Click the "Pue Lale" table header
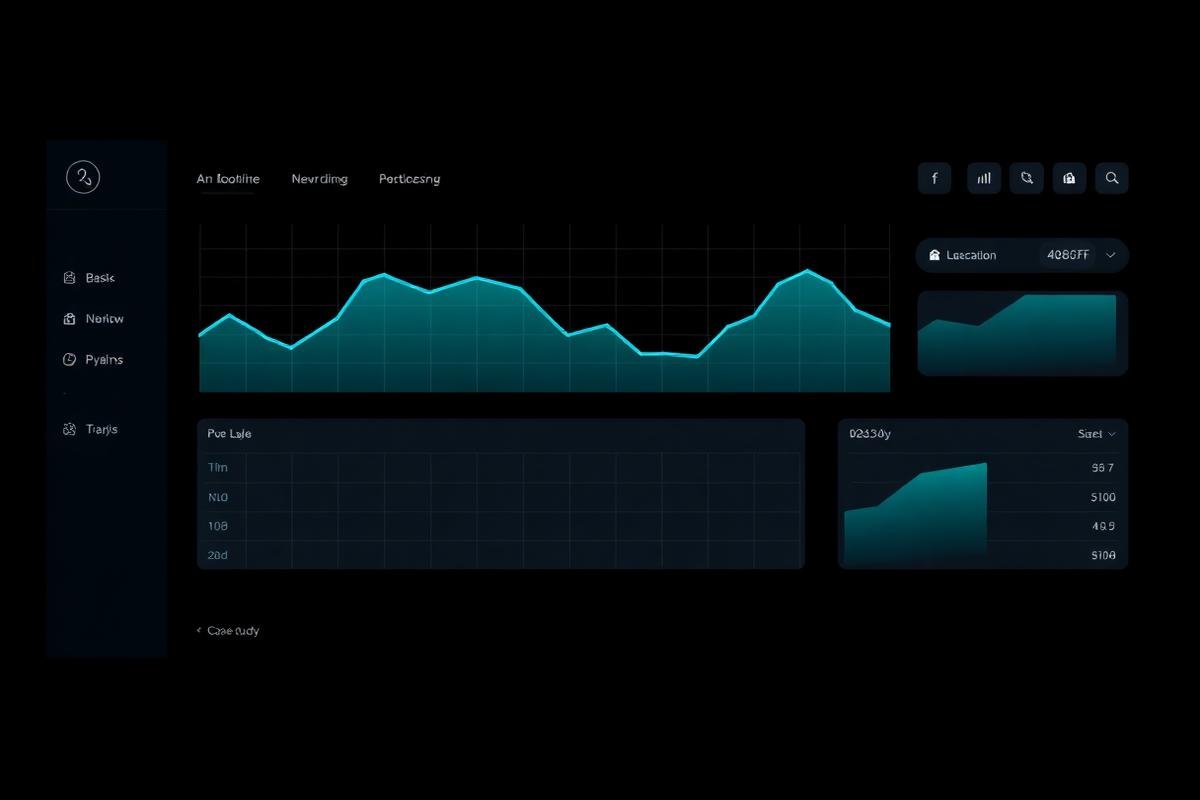The width and height of the screenshot is (1200, 800). (229, 434)
